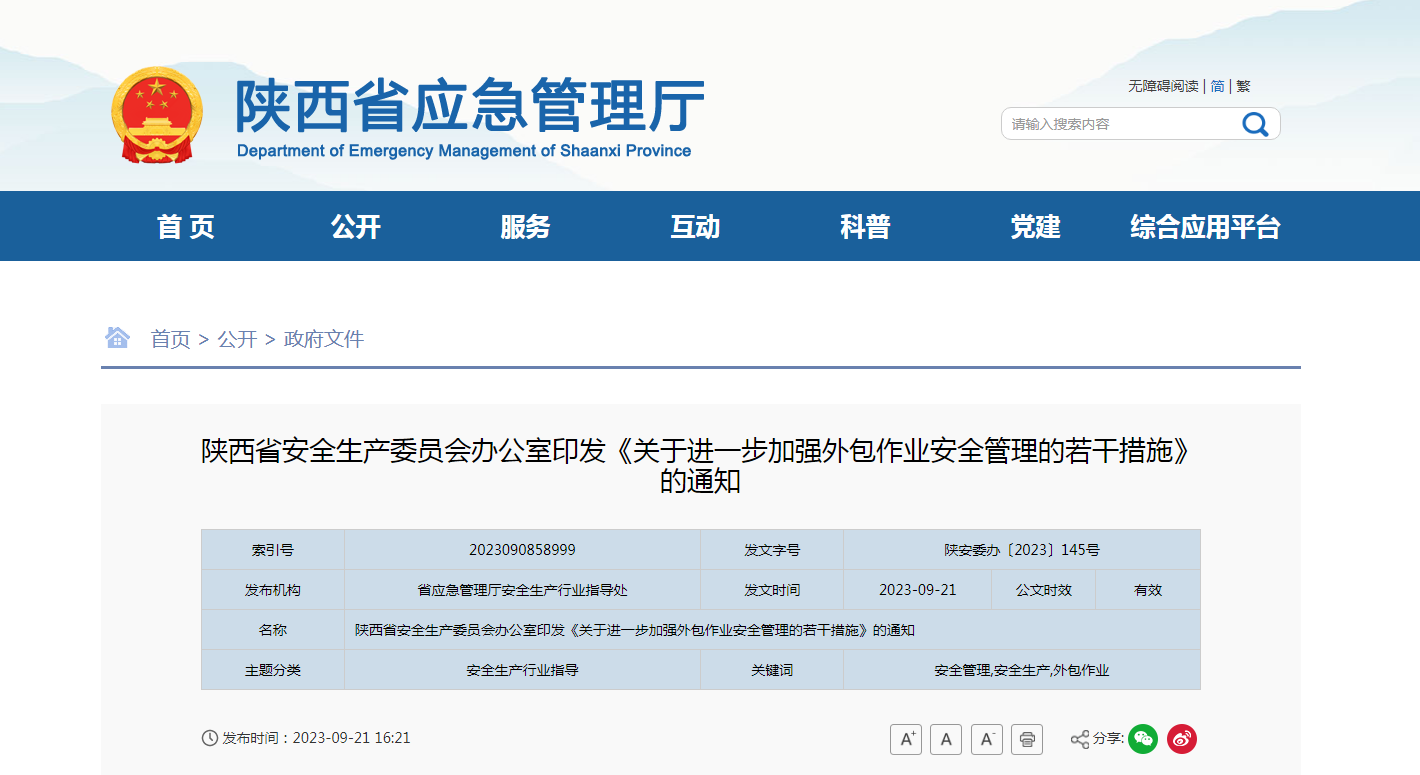The width and height of the screenshot is (1420, 775).
Task: Click the search magnifier icon
Action: coord(1255,123)
